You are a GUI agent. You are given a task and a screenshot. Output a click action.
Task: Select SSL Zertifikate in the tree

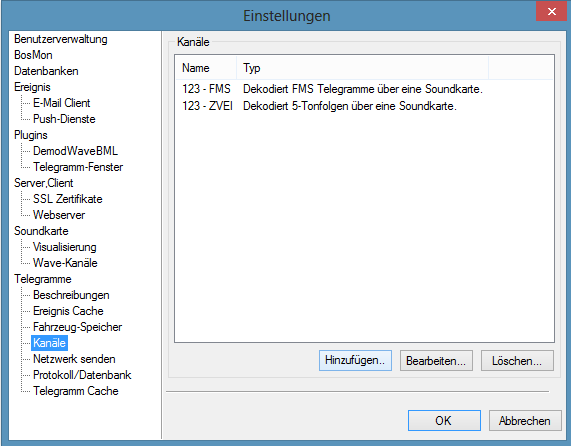[x=68, y=199]
